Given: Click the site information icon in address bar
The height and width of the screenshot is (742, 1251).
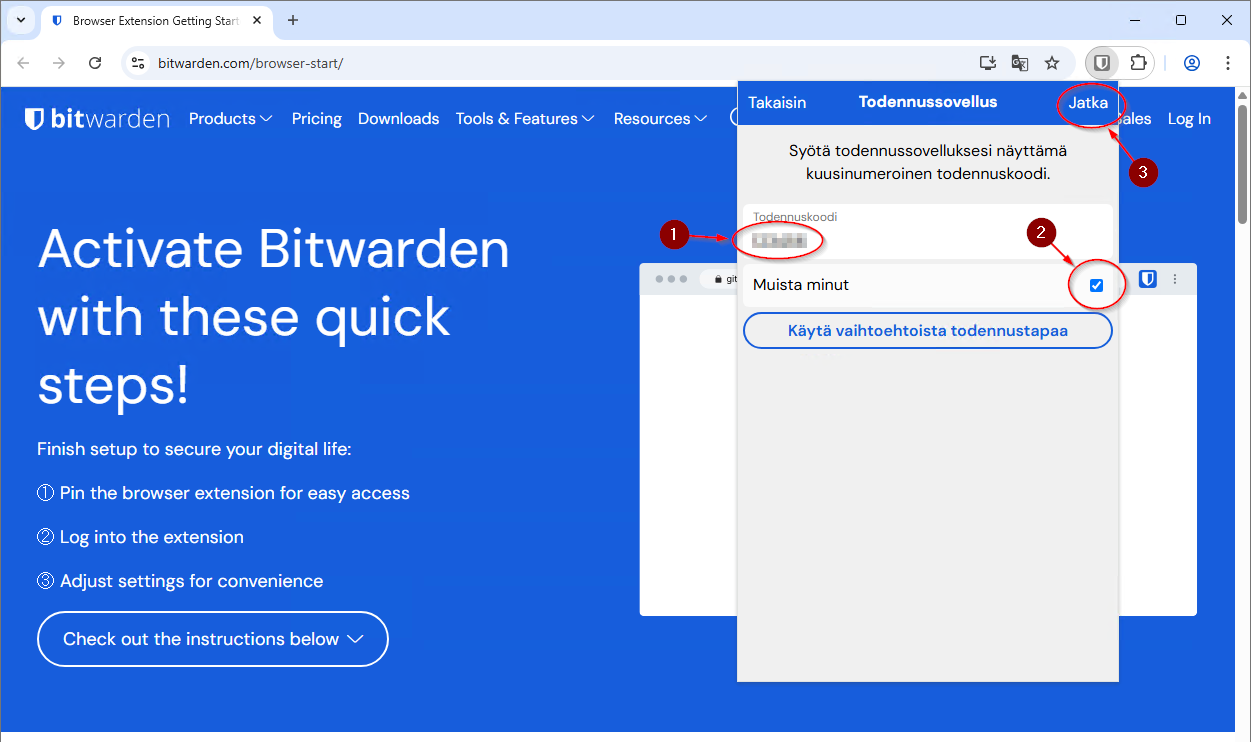Looking at the screenshot, I should coord(139,63).
